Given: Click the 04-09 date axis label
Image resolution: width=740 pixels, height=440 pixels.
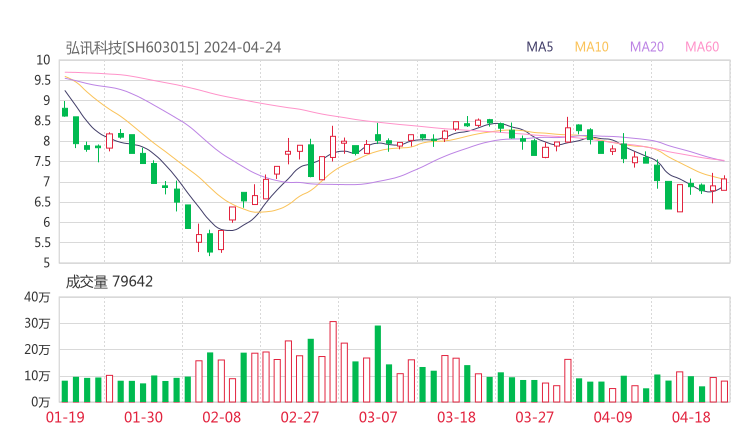Looking at the screenshot, I should 613,417.
